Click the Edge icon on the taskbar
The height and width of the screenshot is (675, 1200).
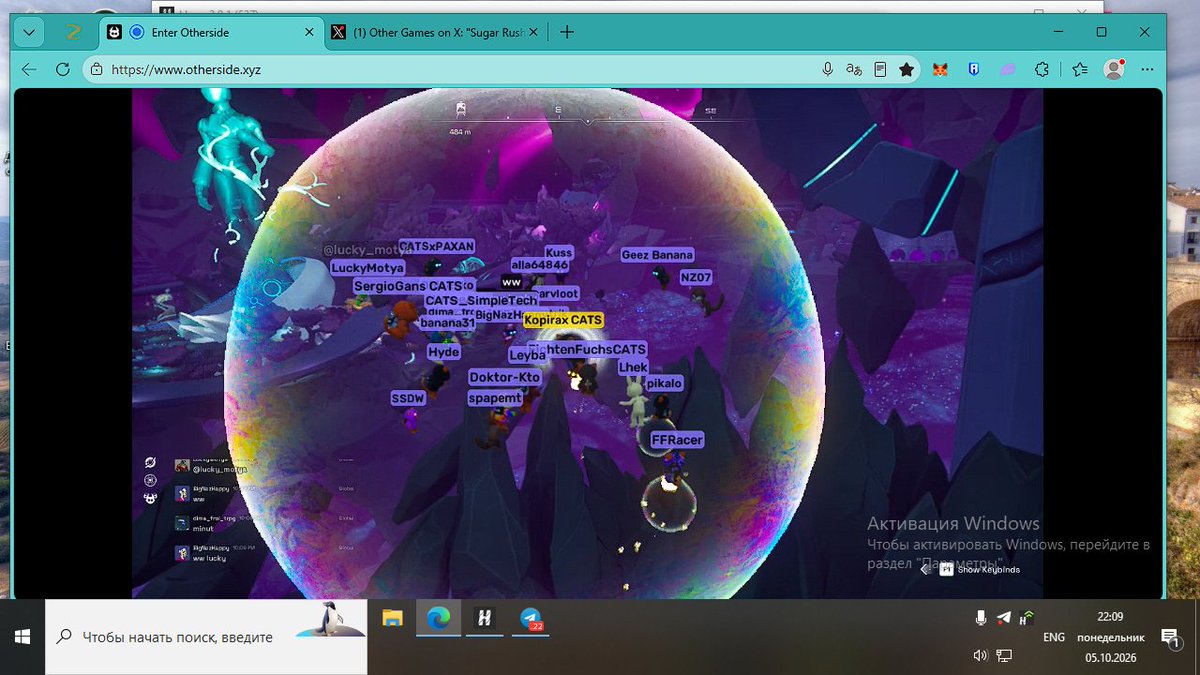[x=438, y=618]
